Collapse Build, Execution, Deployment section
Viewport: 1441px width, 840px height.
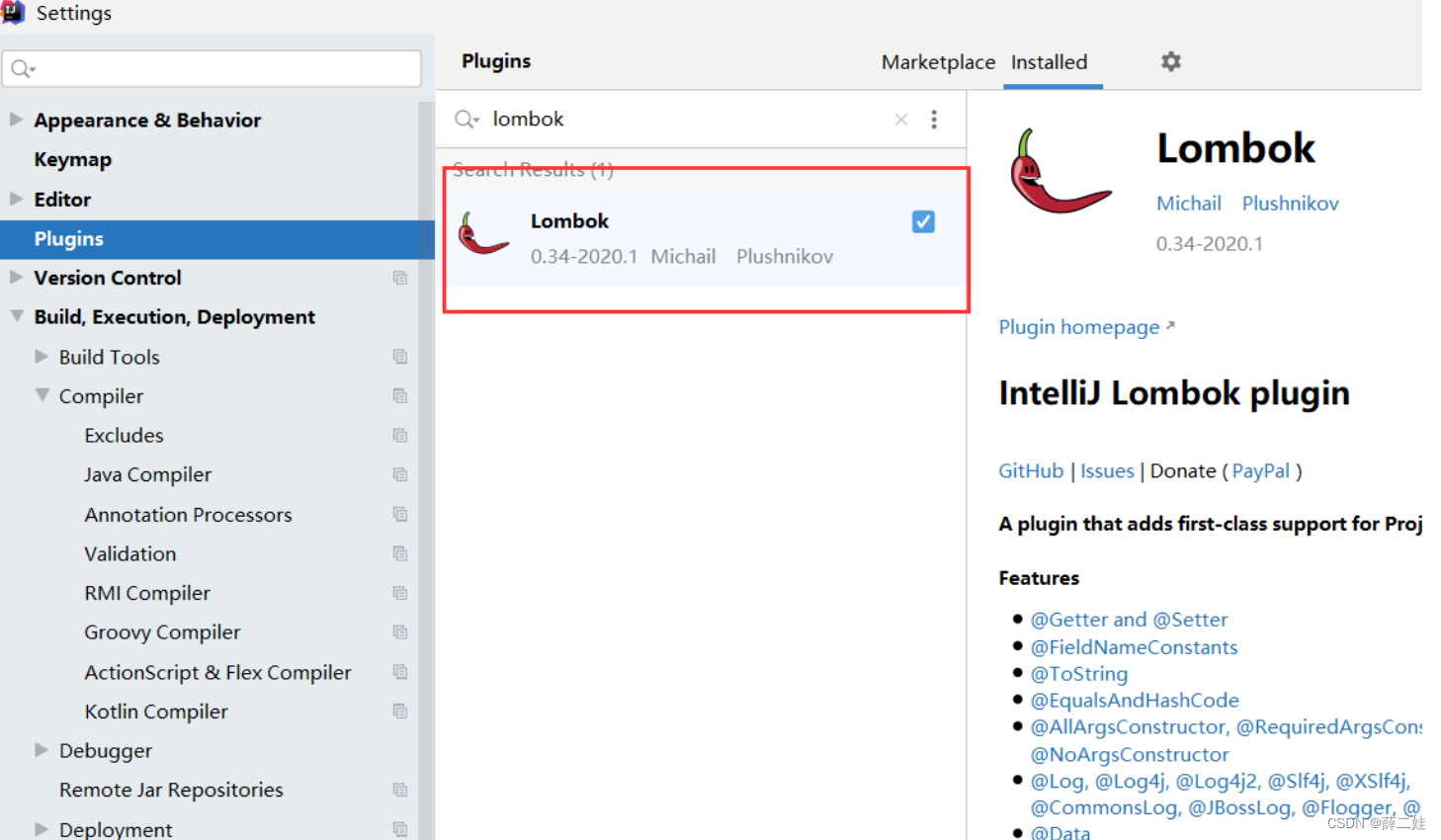17,316
